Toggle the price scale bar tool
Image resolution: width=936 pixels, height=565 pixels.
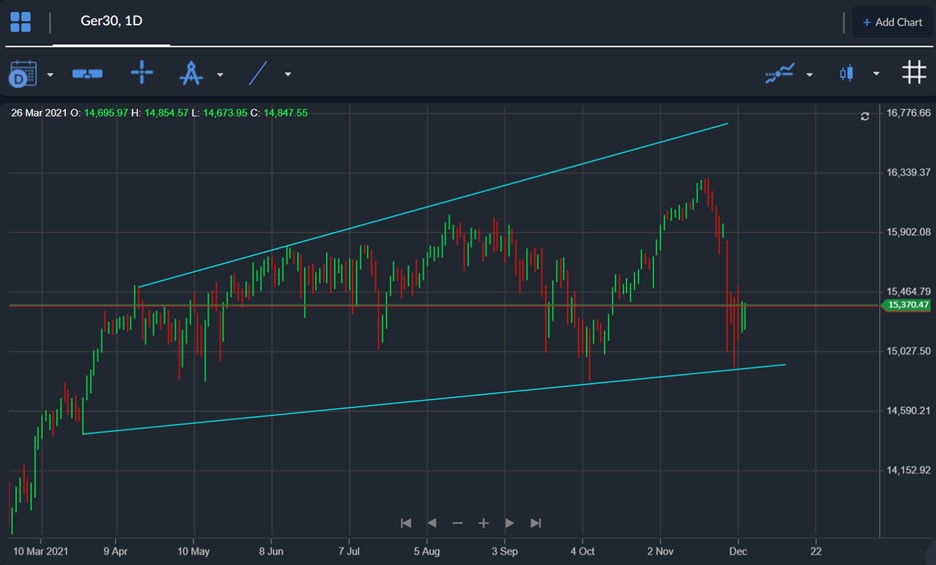pos(87,73)
